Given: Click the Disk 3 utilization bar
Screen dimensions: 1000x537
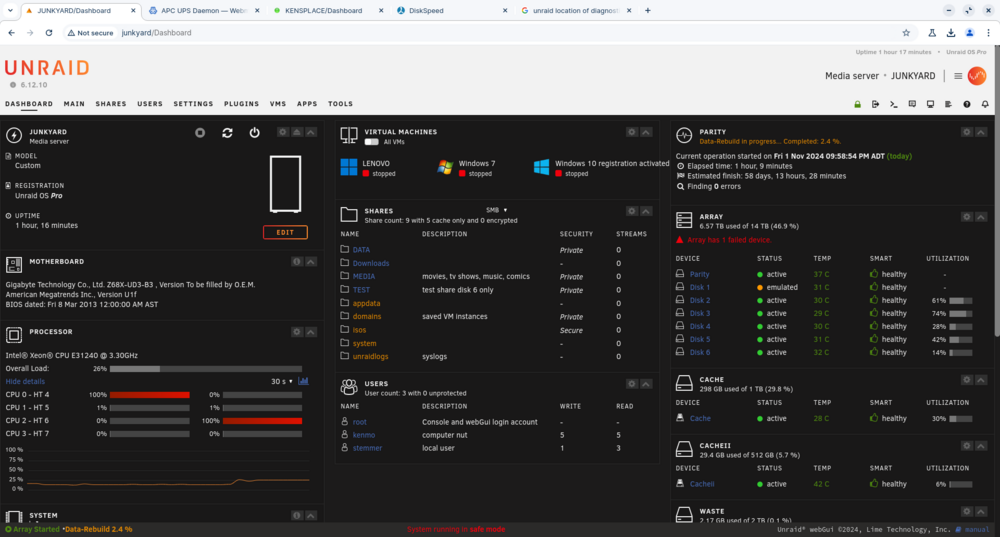Looking at the screenshot, I should tap(960, 314).
